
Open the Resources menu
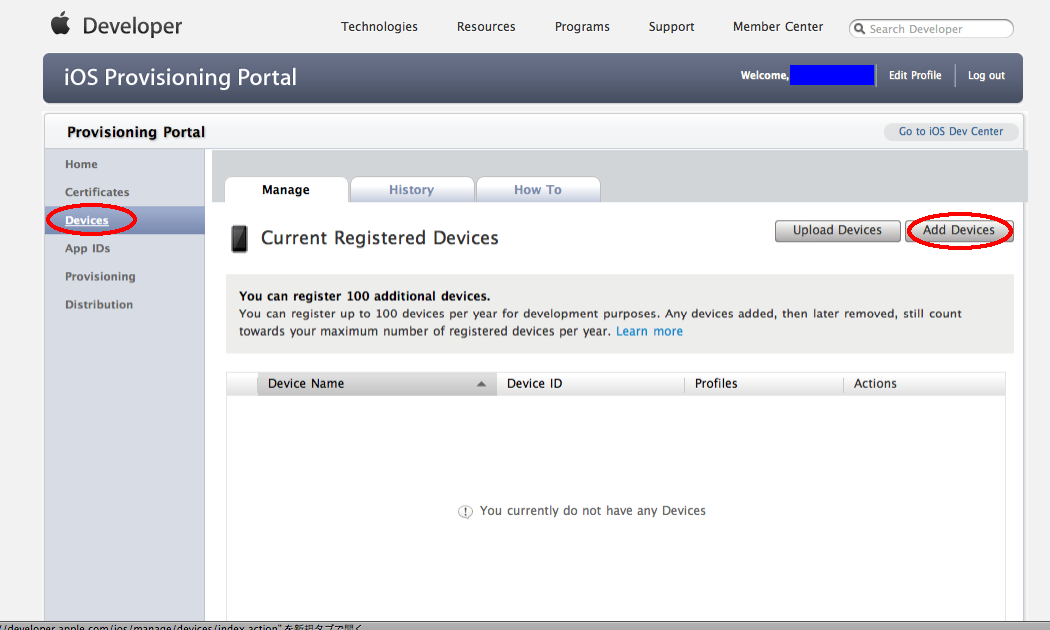click(486, 27)
